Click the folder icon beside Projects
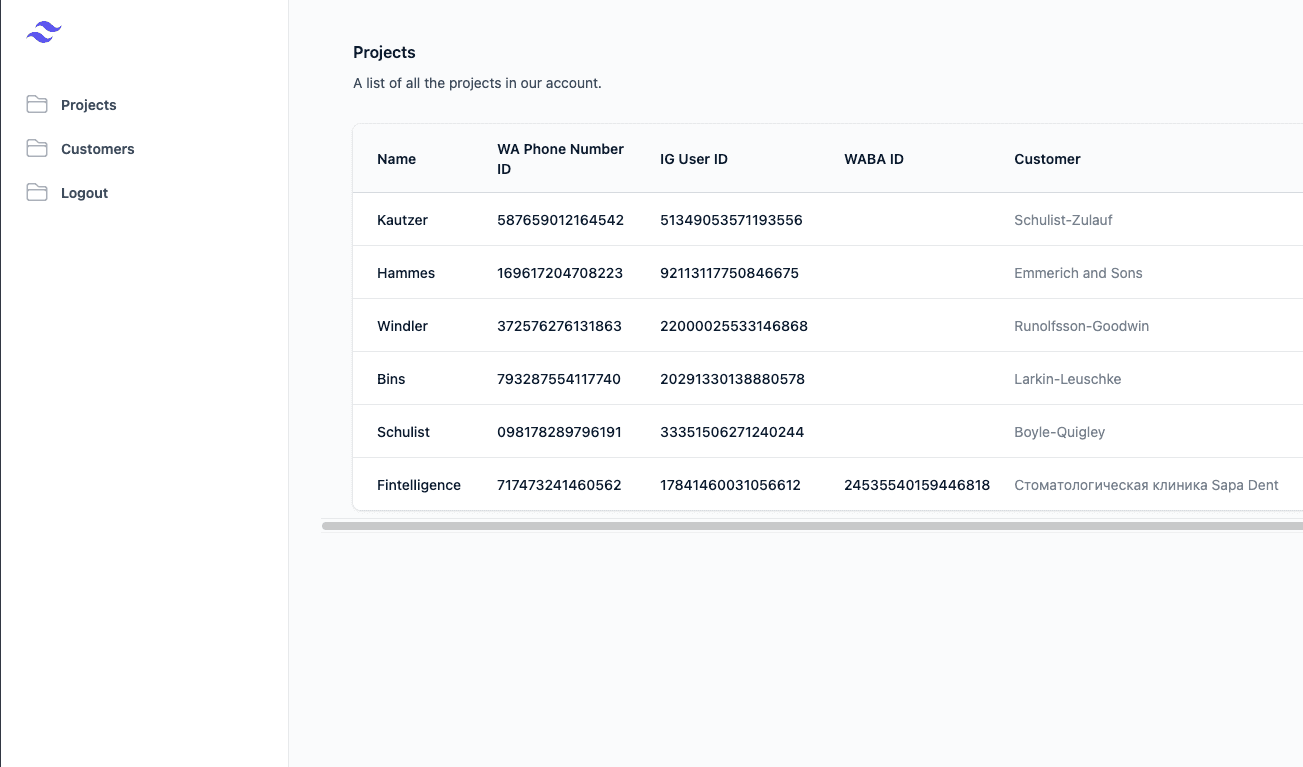This screenshot has height=767, width=1303. [x=37, y=105]
